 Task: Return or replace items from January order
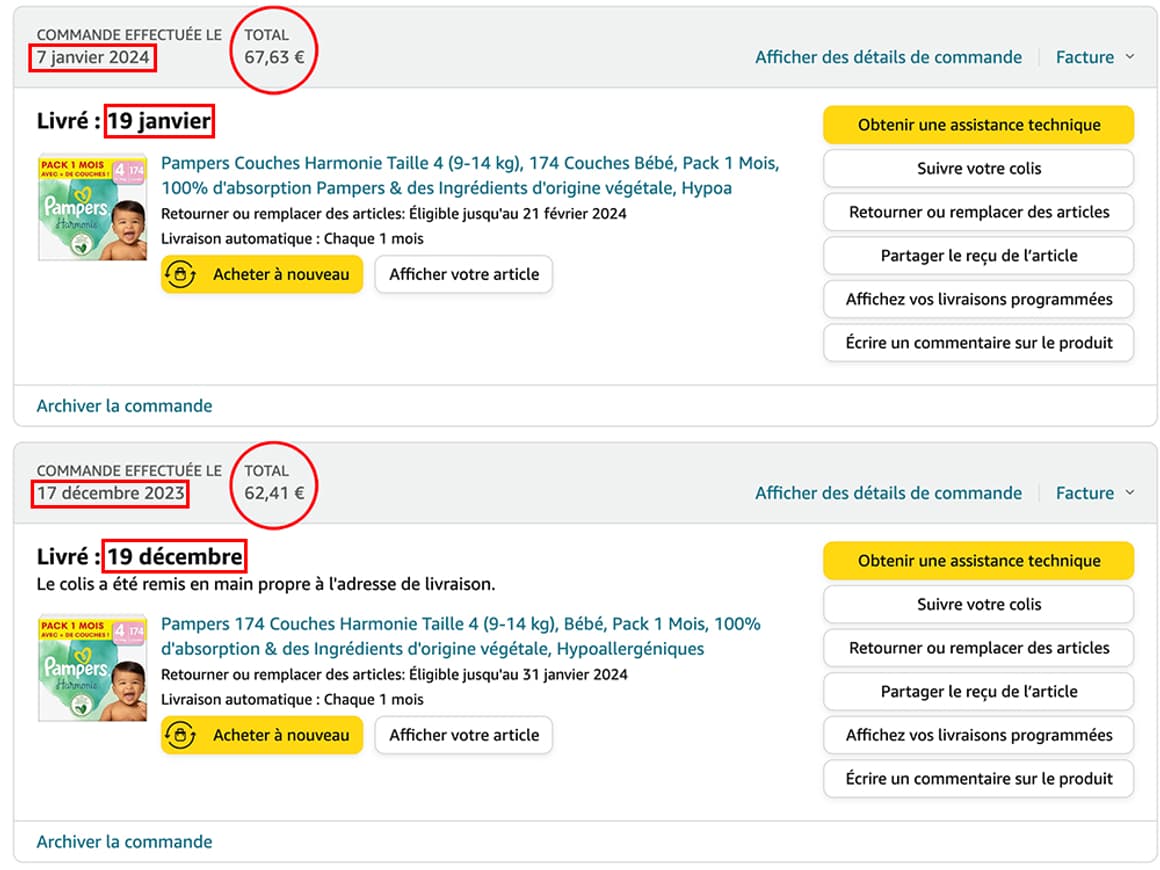click(978, 212)
